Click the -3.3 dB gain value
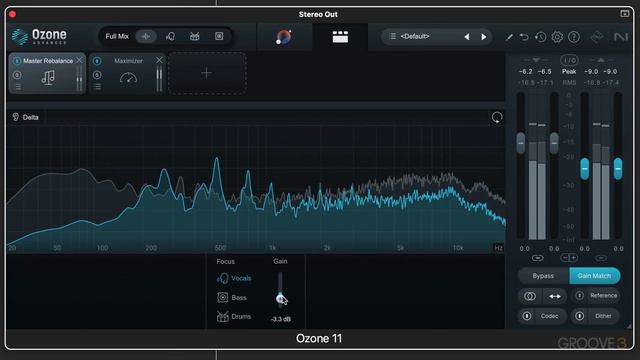Image resolution: width=640 pixels, height=360 pixels. pos(281,319)
